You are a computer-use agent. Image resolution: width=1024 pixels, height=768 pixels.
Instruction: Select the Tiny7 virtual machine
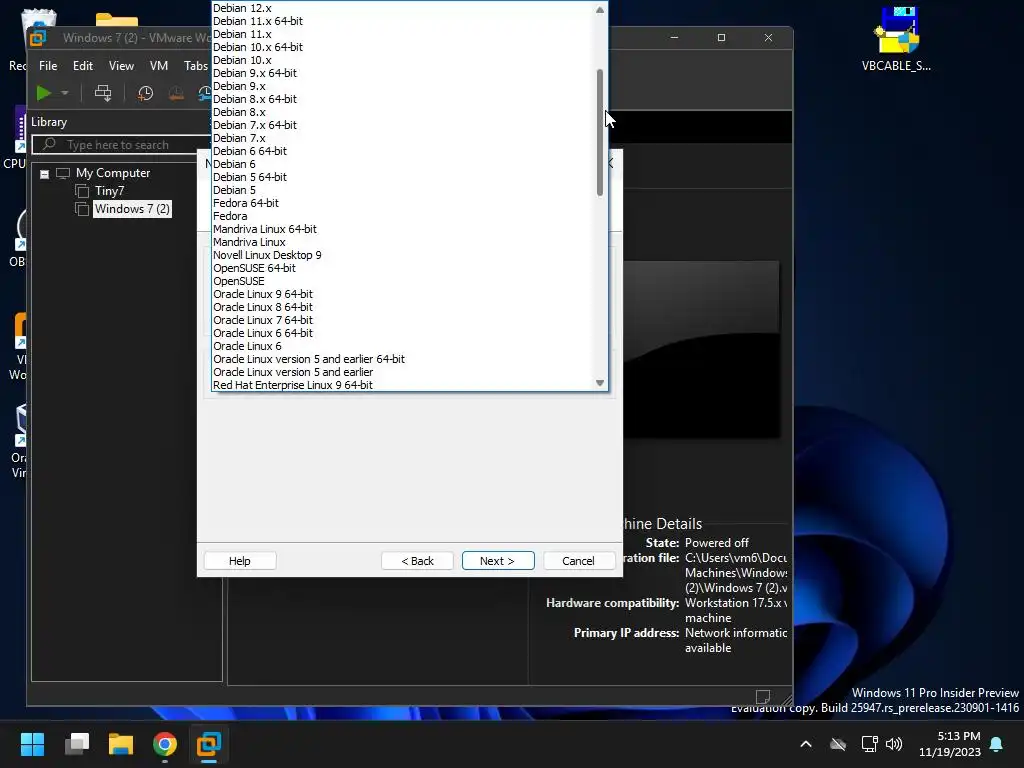pos(109,191)
